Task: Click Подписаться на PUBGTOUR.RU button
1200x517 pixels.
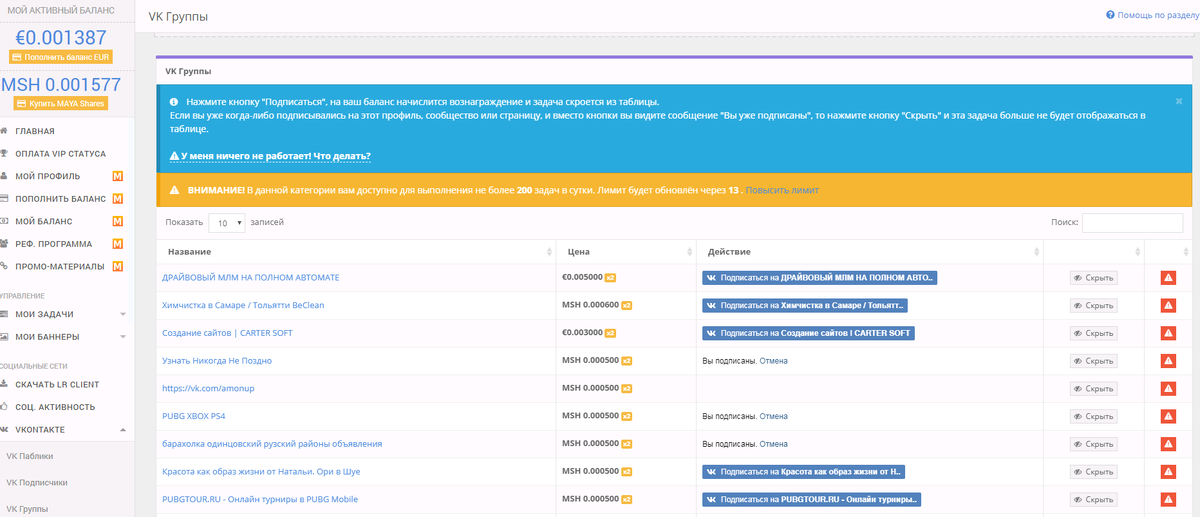Action: (x=812, y=499)
